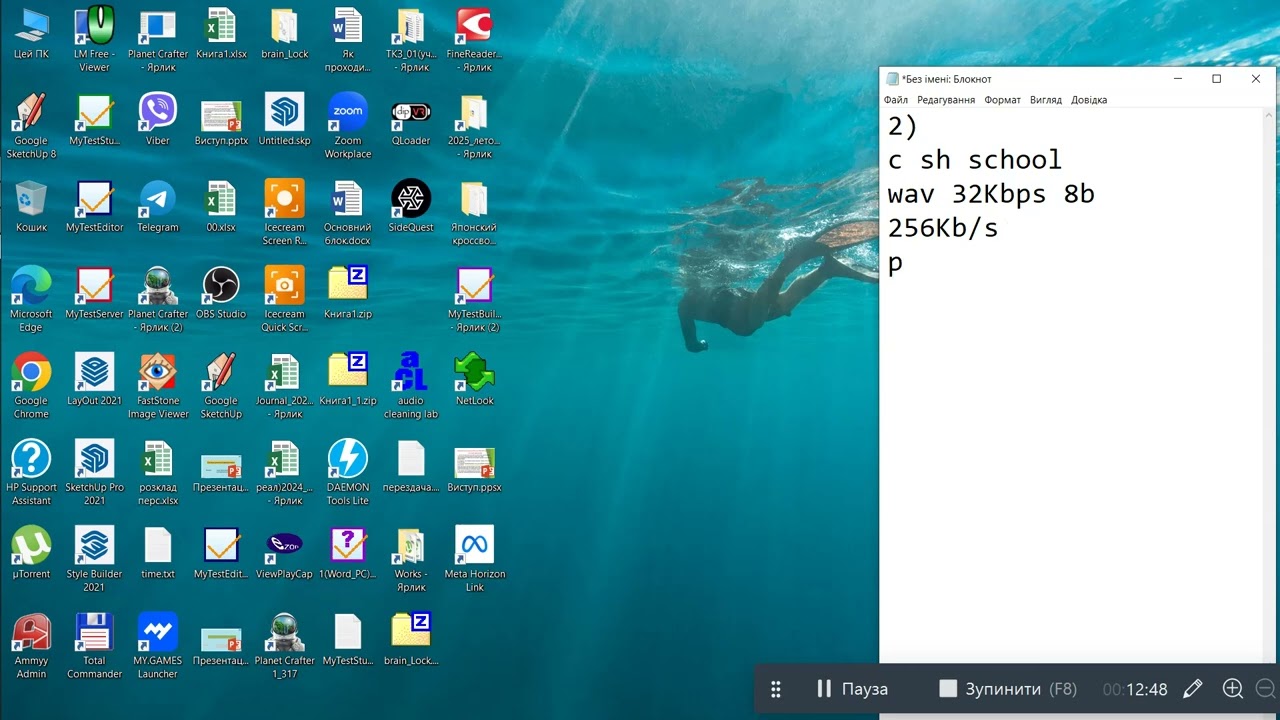Select the time.txt file icon
This screenshot has height=720, width=1280.
pyautogui.click(x=158, y=553)
